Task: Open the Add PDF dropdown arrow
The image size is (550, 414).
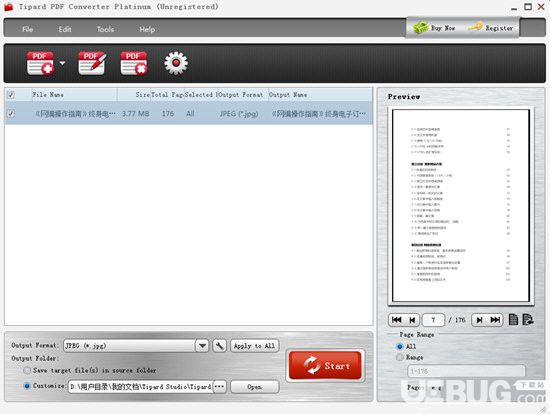Action: point(62,63)
